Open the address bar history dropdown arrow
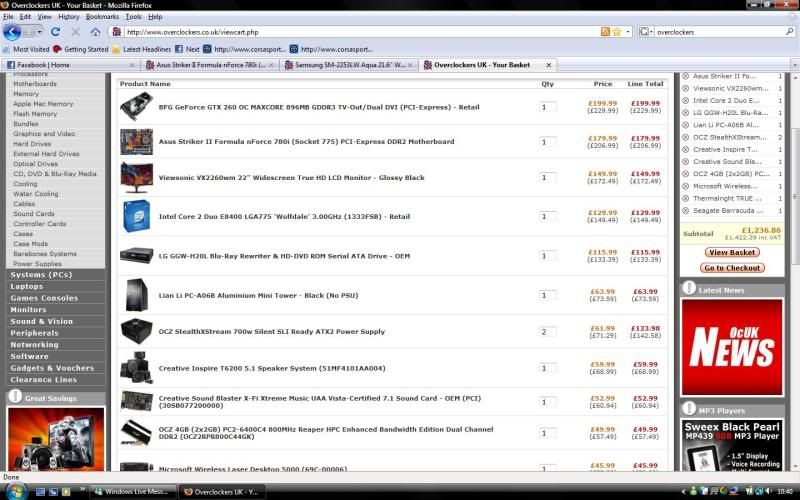This screenshot has height=500, width=800. tap(627, 32)
